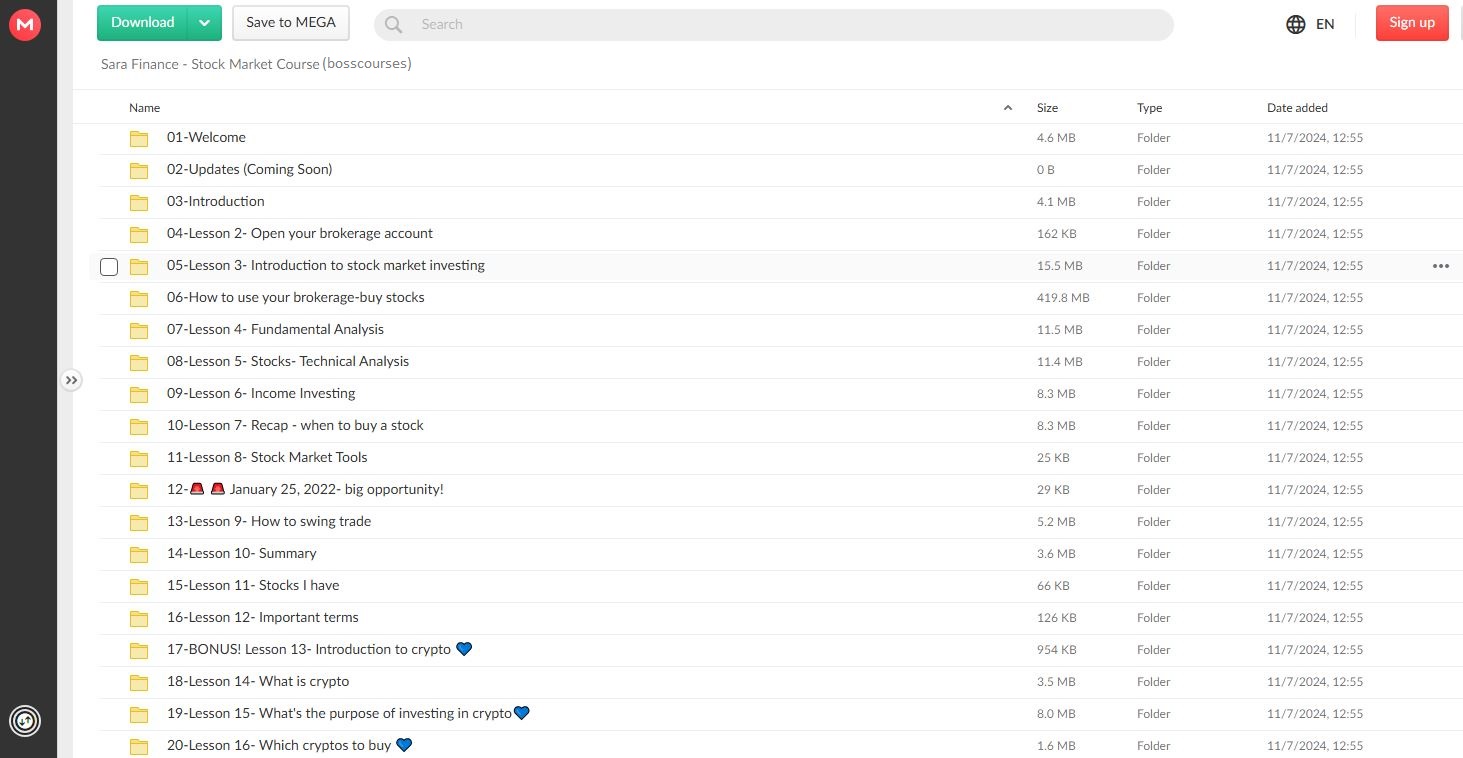Click the Save to MEGA button
This screenshot has height=758, width=1463.
click(x=291, y=23)
